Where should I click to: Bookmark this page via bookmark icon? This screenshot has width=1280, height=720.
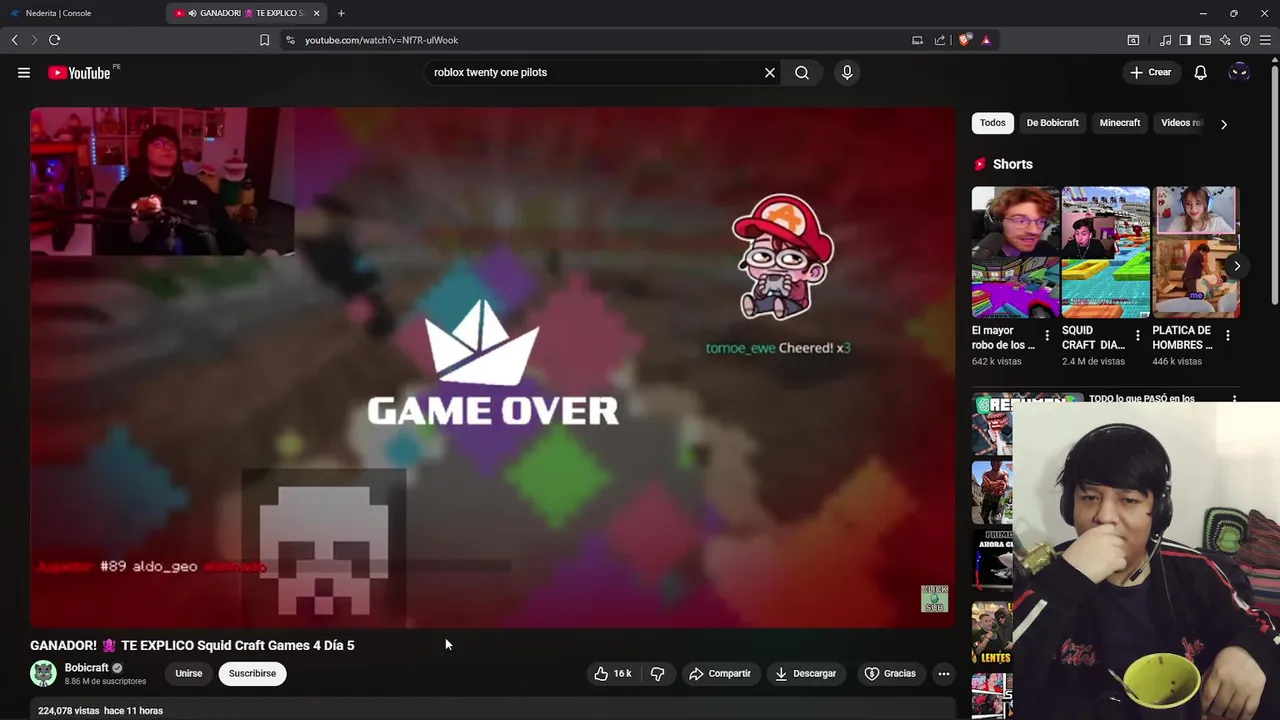point(264,40)
